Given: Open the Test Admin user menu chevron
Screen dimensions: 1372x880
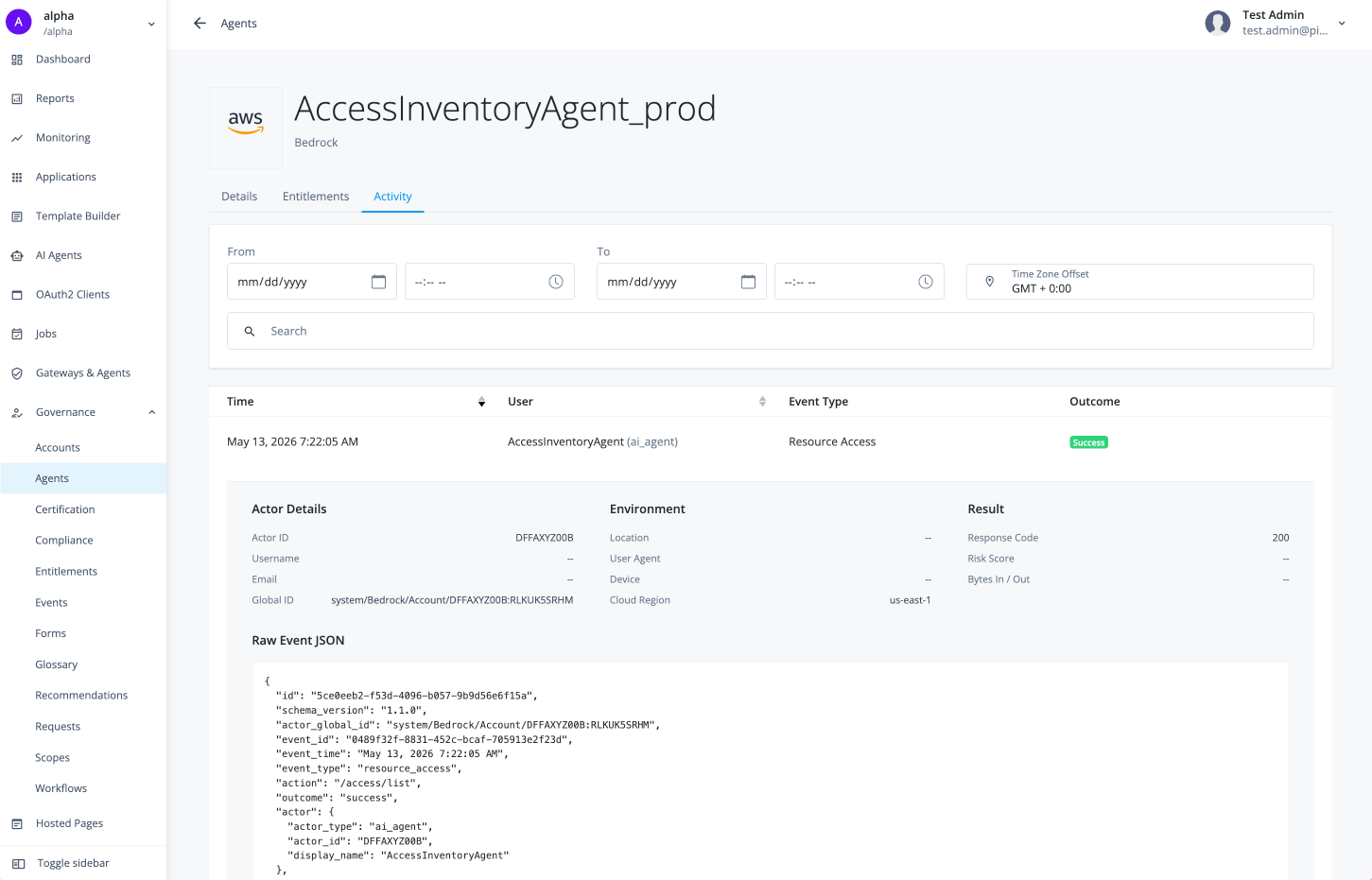Looking at the screenshot, I should click(1342, 24).
